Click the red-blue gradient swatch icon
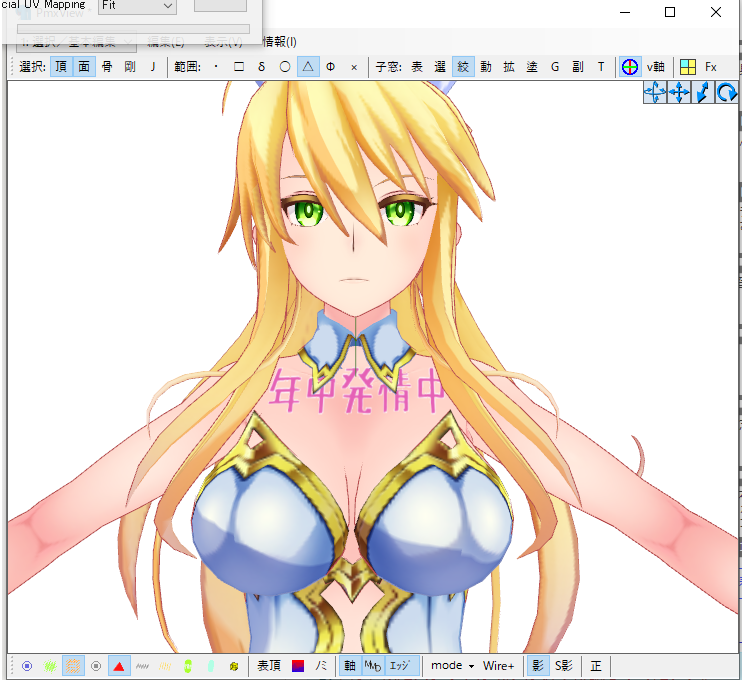Viewport: 742px width, 680px height. point(298,666)
